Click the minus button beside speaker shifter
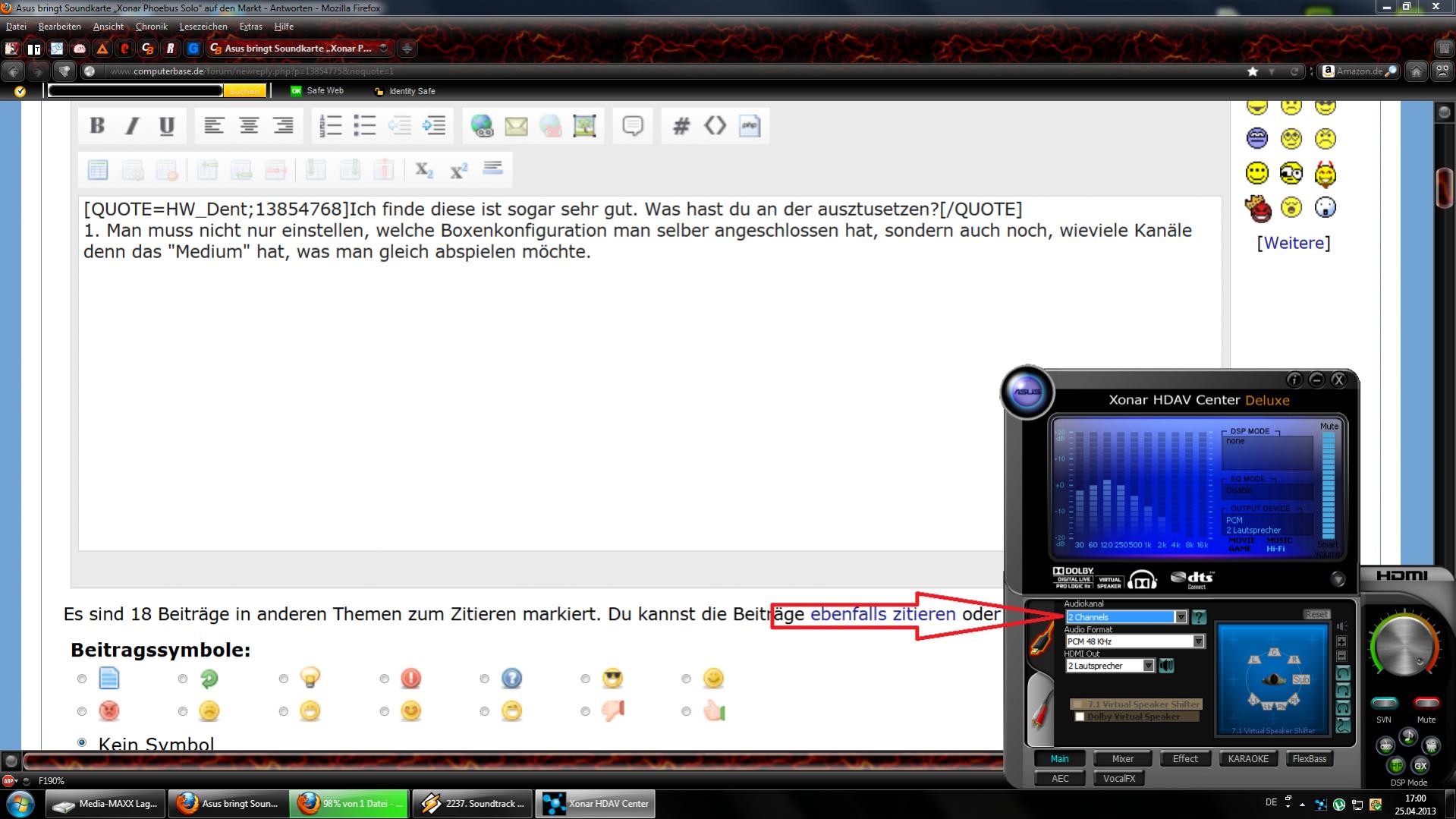 click(1341, 656)
